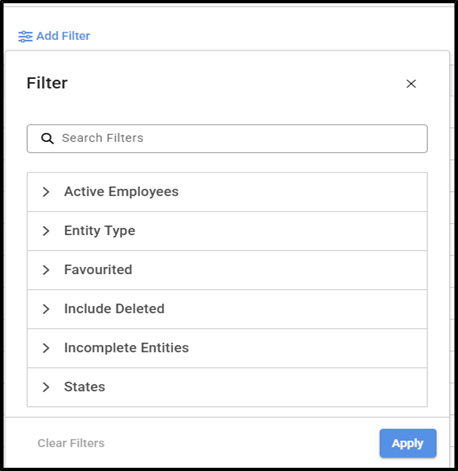Image resolution: width=458 pixels, height=471 pixels.
Task: Expand the Favourited chevron arrow
Action: pos(46,270)
